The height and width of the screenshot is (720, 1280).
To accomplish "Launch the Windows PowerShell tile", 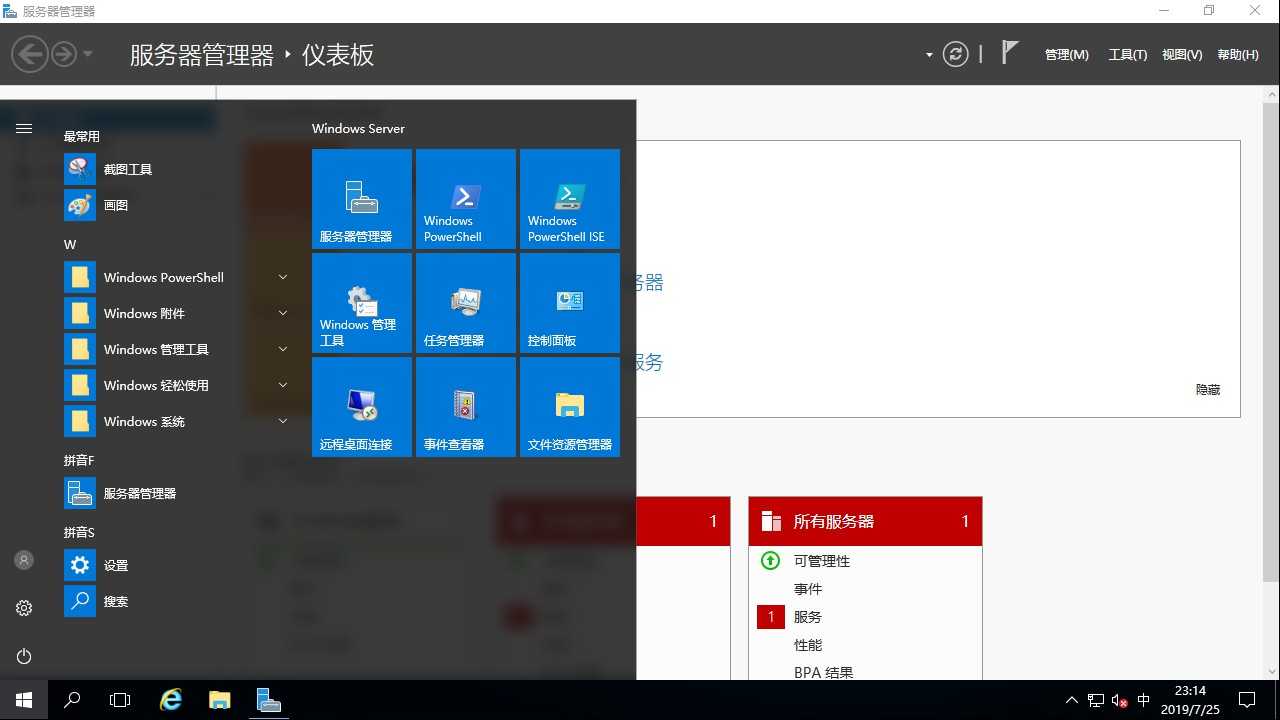I will tap(466, 199).
